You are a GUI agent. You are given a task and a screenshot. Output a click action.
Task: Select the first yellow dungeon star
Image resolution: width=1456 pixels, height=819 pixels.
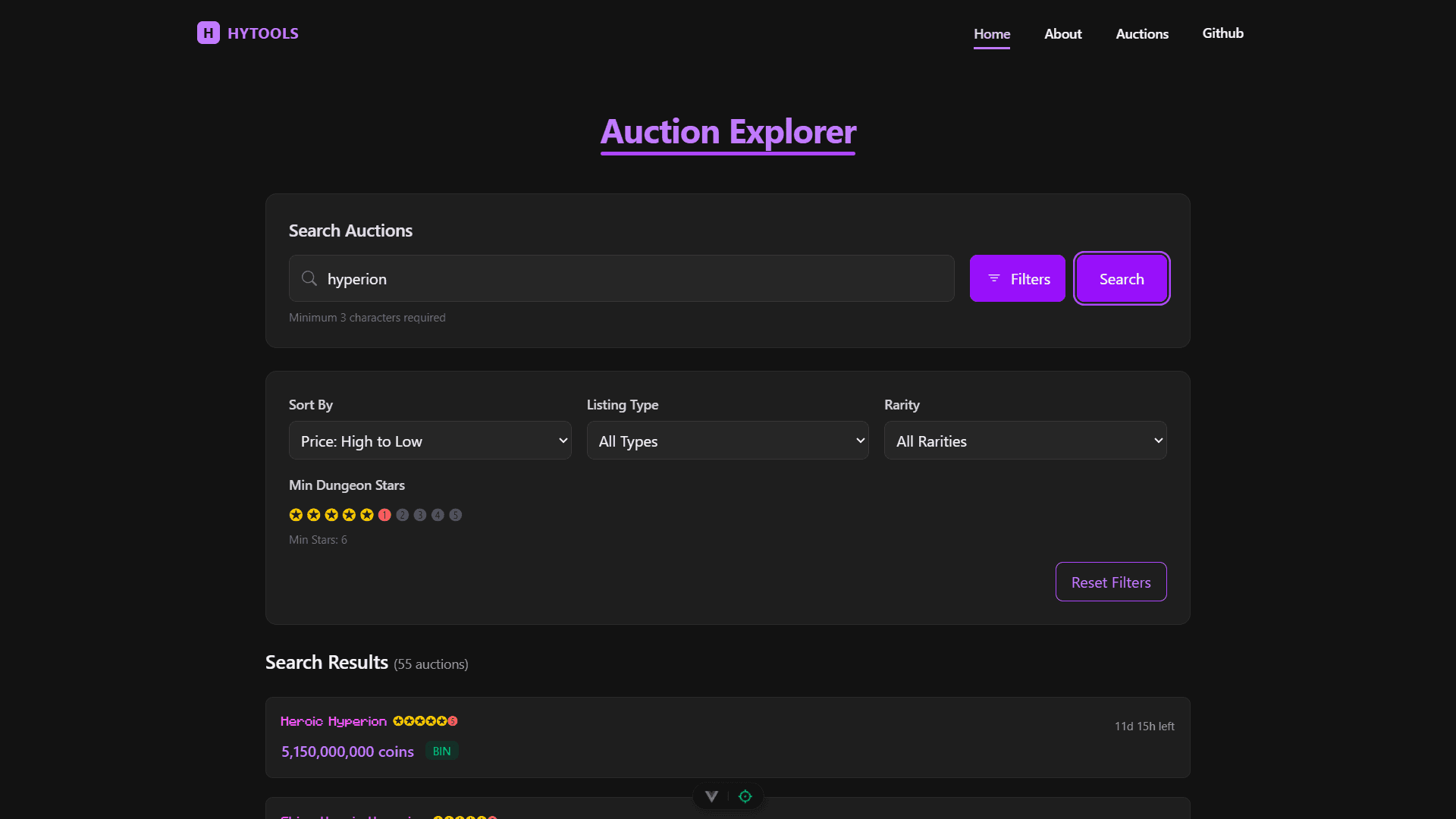point(296,515)
